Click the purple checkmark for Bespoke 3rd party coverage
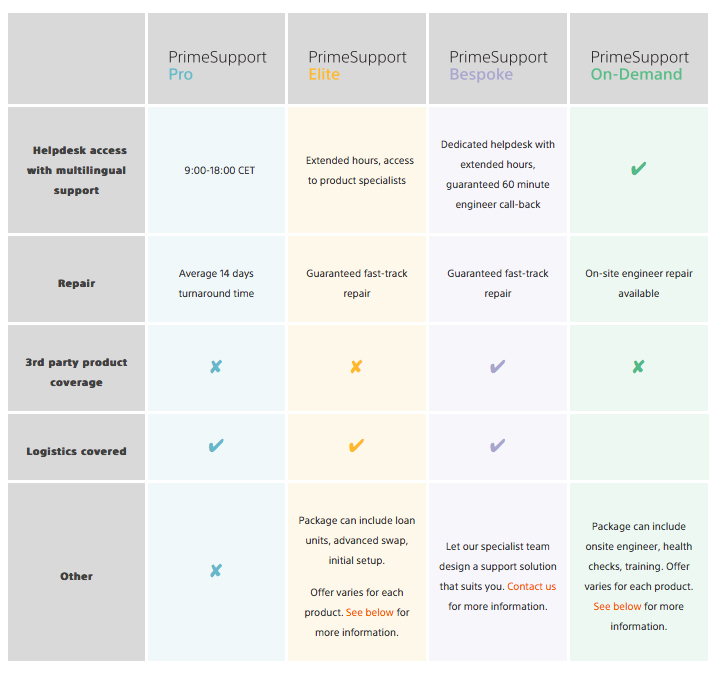 click(x=497, y=366)
